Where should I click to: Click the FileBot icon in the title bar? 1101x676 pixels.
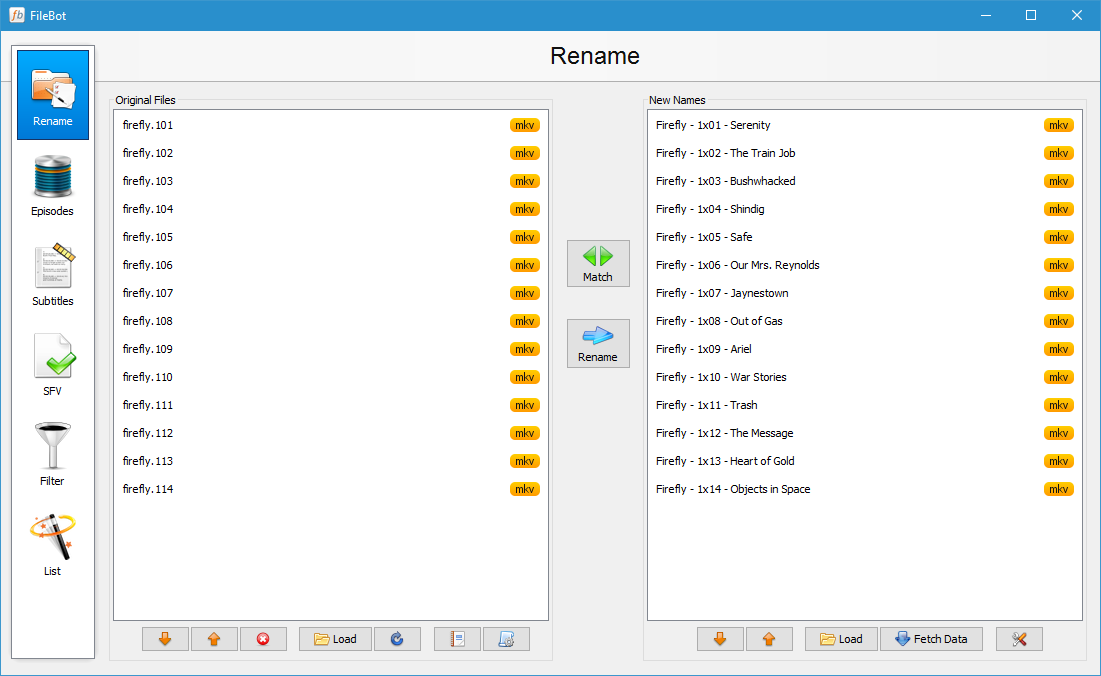[x=14, y=15]
